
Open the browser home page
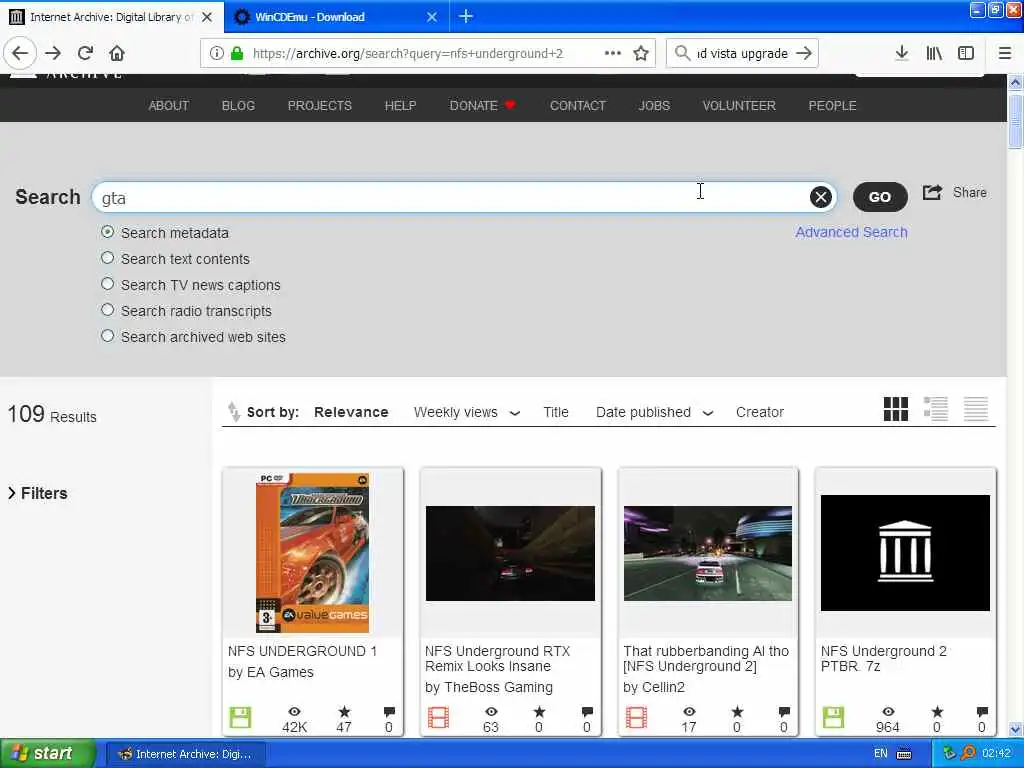[117, 53]
